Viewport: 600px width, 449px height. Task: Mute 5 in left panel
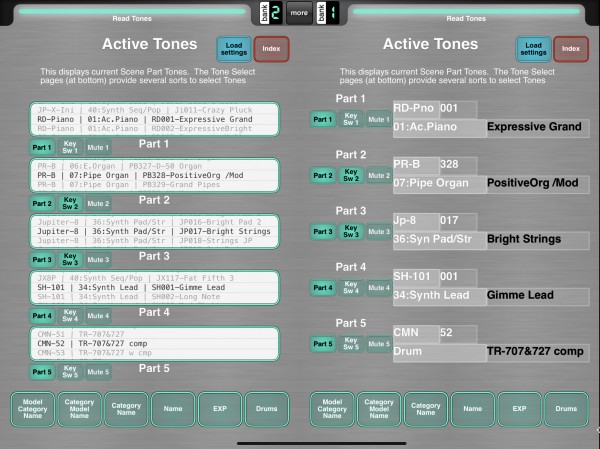[x=98, y=372]
